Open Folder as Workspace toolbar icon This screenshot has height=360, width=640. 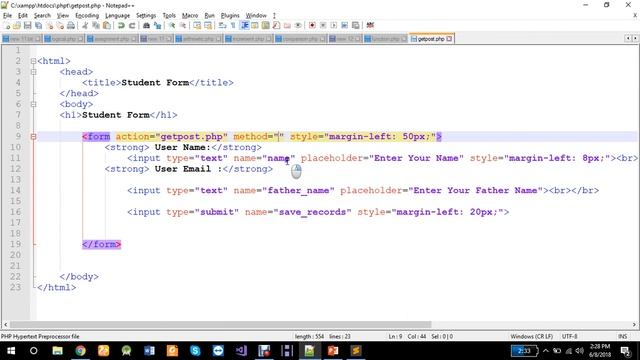pos(287,25)
